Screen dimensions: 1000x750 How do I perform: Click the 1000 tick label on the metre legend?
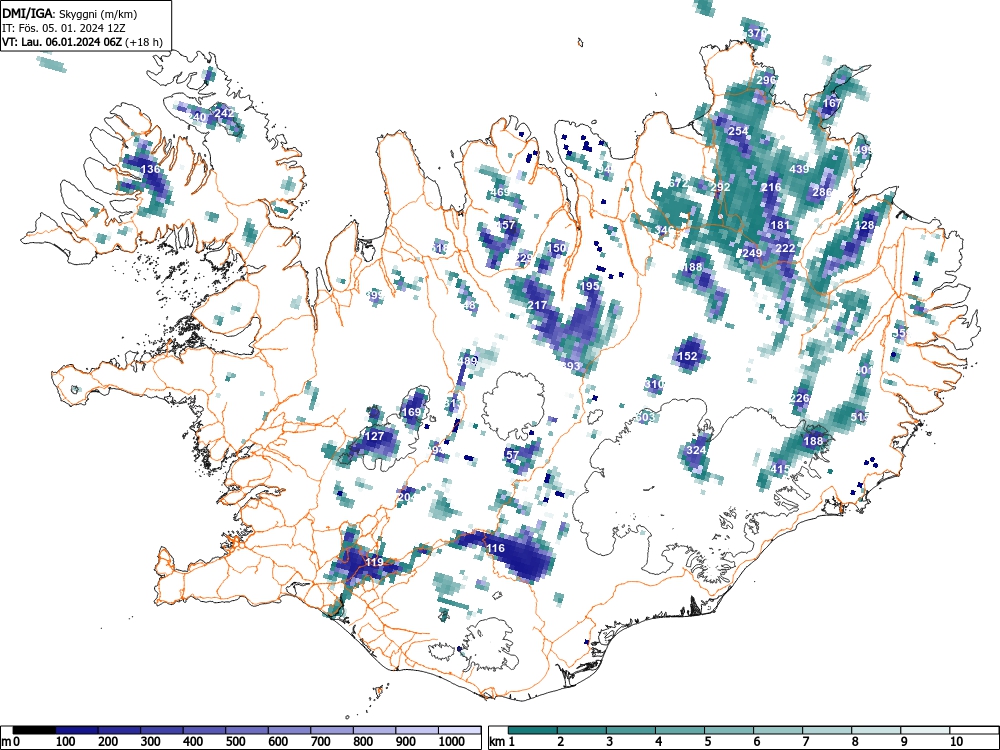pos(451,742)
